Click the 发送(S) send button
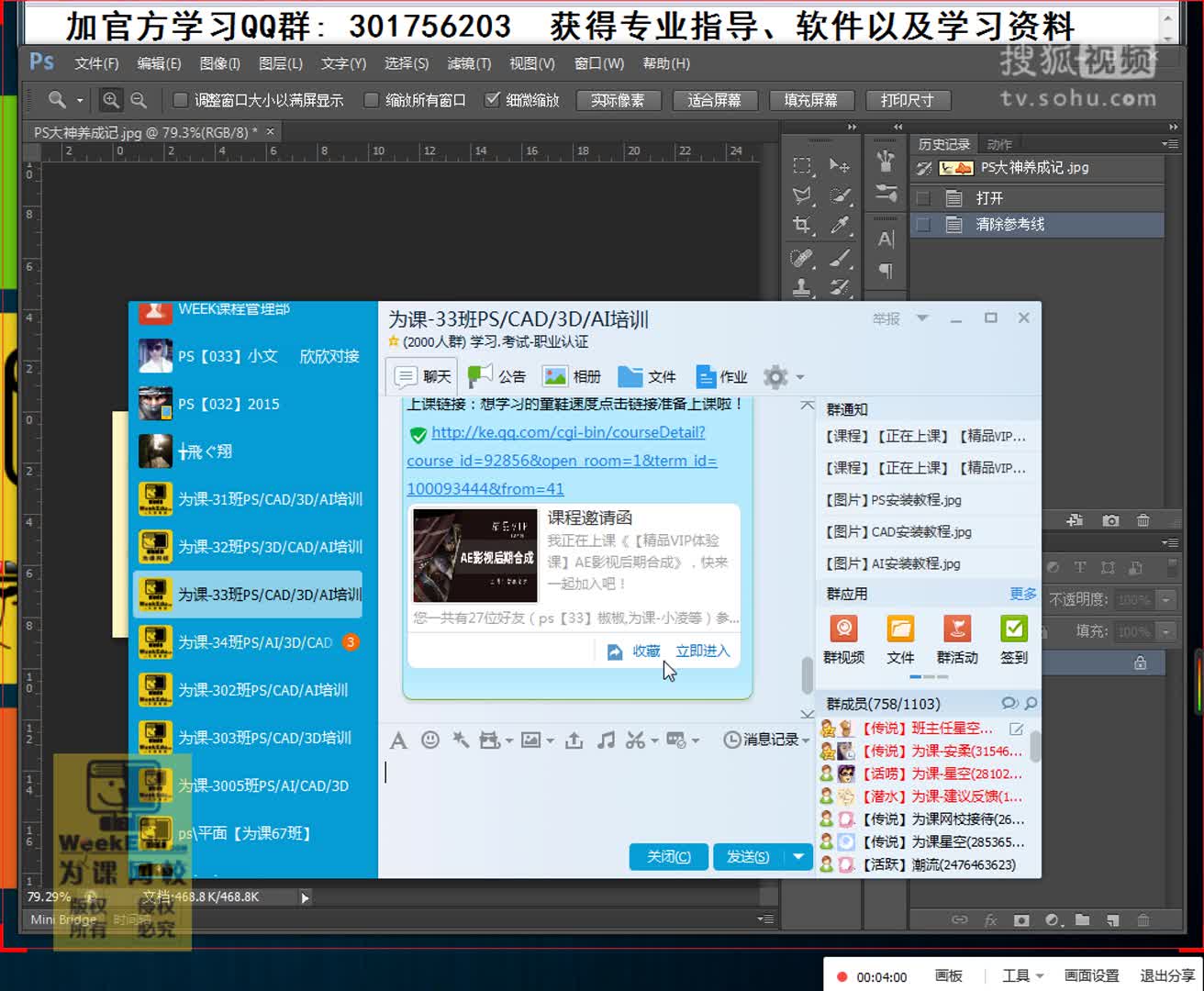The width and height of the screenshot is (1204, 991). point(748,856)
